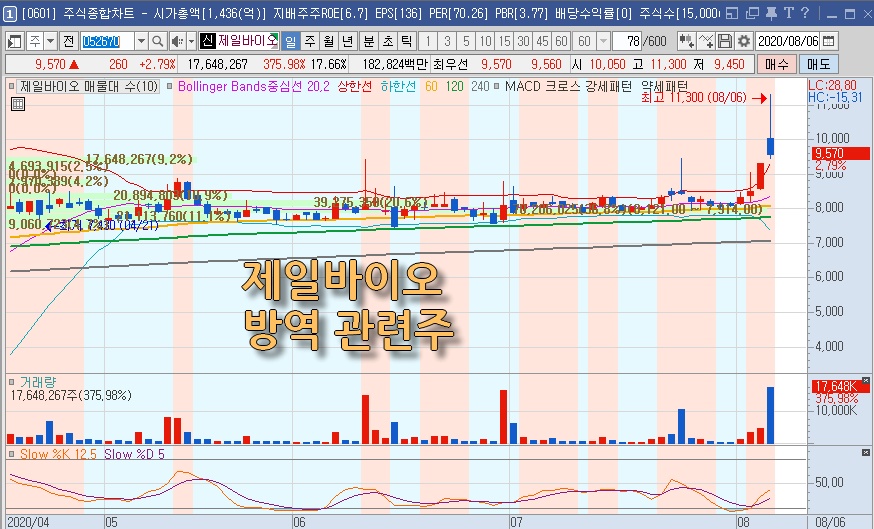This screenshot has height=529, width=874.
Task: Choose the 5 interval button
Action: pos(467,41)
